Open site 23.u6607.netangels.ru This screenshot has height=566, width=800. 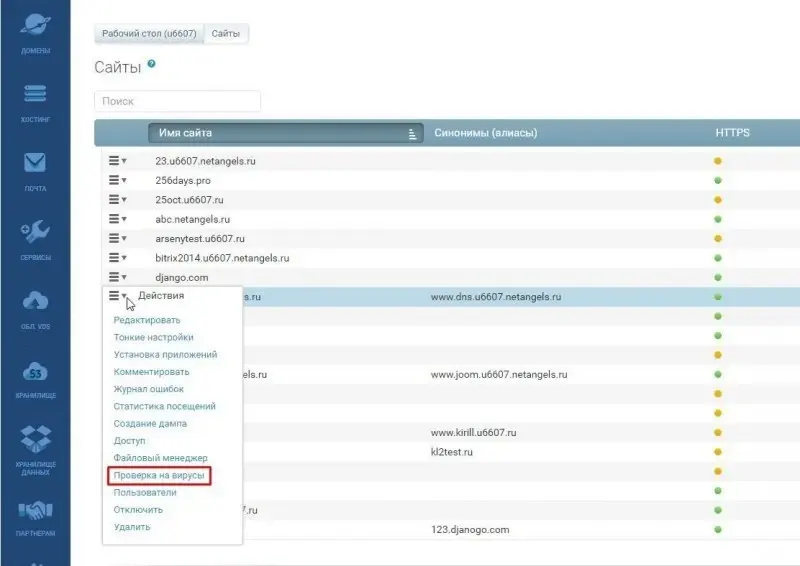[206, 161]
